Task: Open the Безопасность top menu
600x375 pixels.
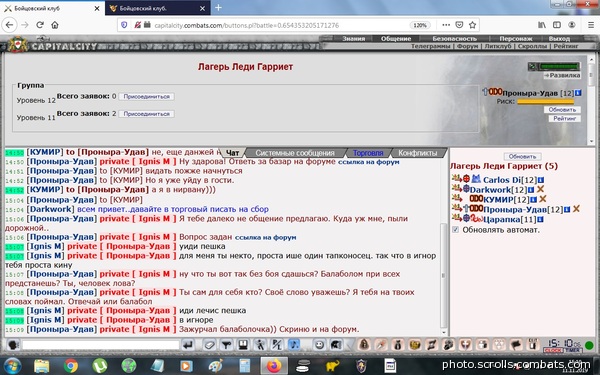Action: 454,38
